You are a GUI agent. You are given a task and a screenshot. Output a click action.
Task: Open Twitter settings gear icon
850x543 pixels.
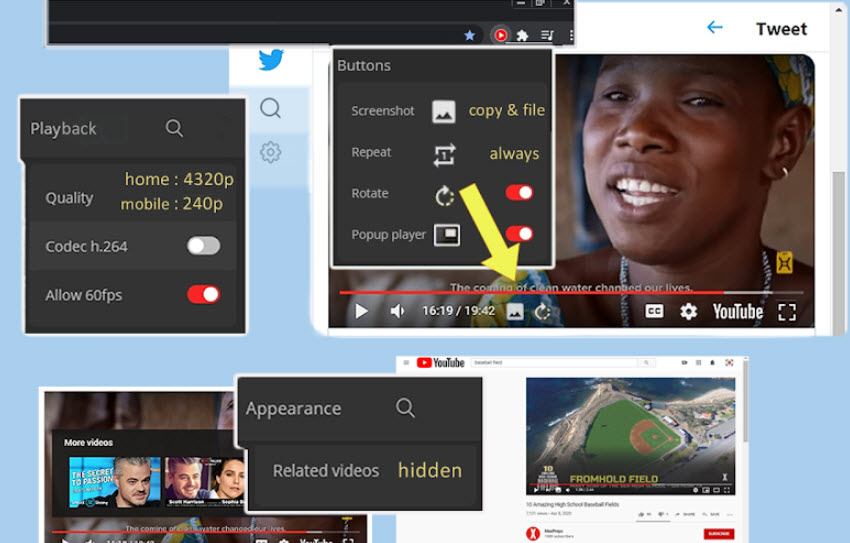tap(270, 152)
